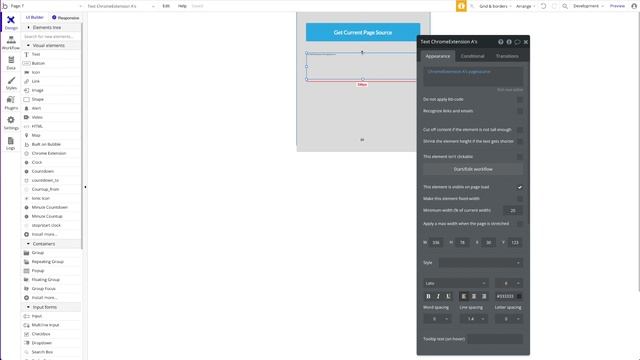Open the Logs section

11,143
